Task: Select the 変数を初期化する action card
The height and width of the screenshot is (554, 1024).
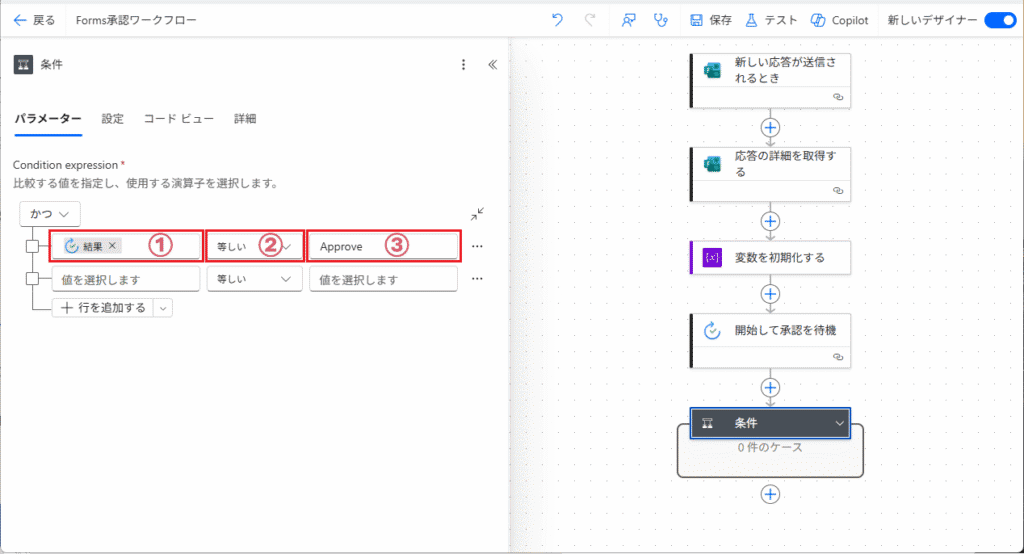Action: tap(771, 257)
